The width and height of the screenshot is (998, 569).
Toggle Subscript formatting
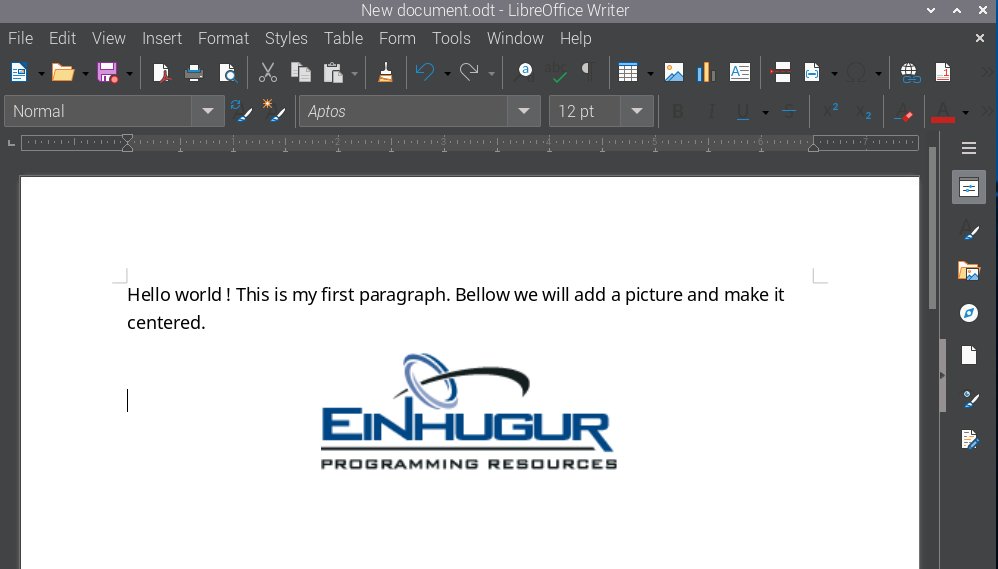click(864, 112)
